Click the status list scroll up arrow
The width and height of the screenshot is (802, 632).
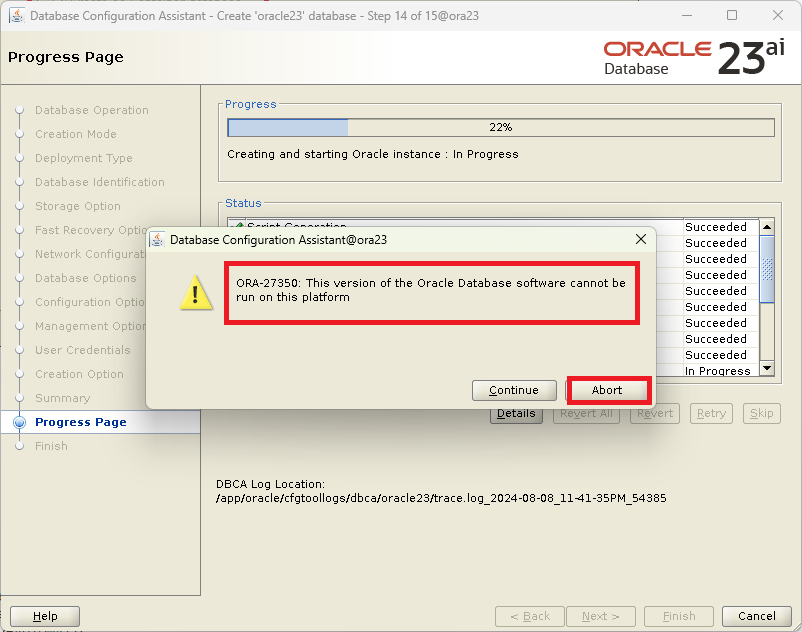pyautogui.click(x=767, y=227)
